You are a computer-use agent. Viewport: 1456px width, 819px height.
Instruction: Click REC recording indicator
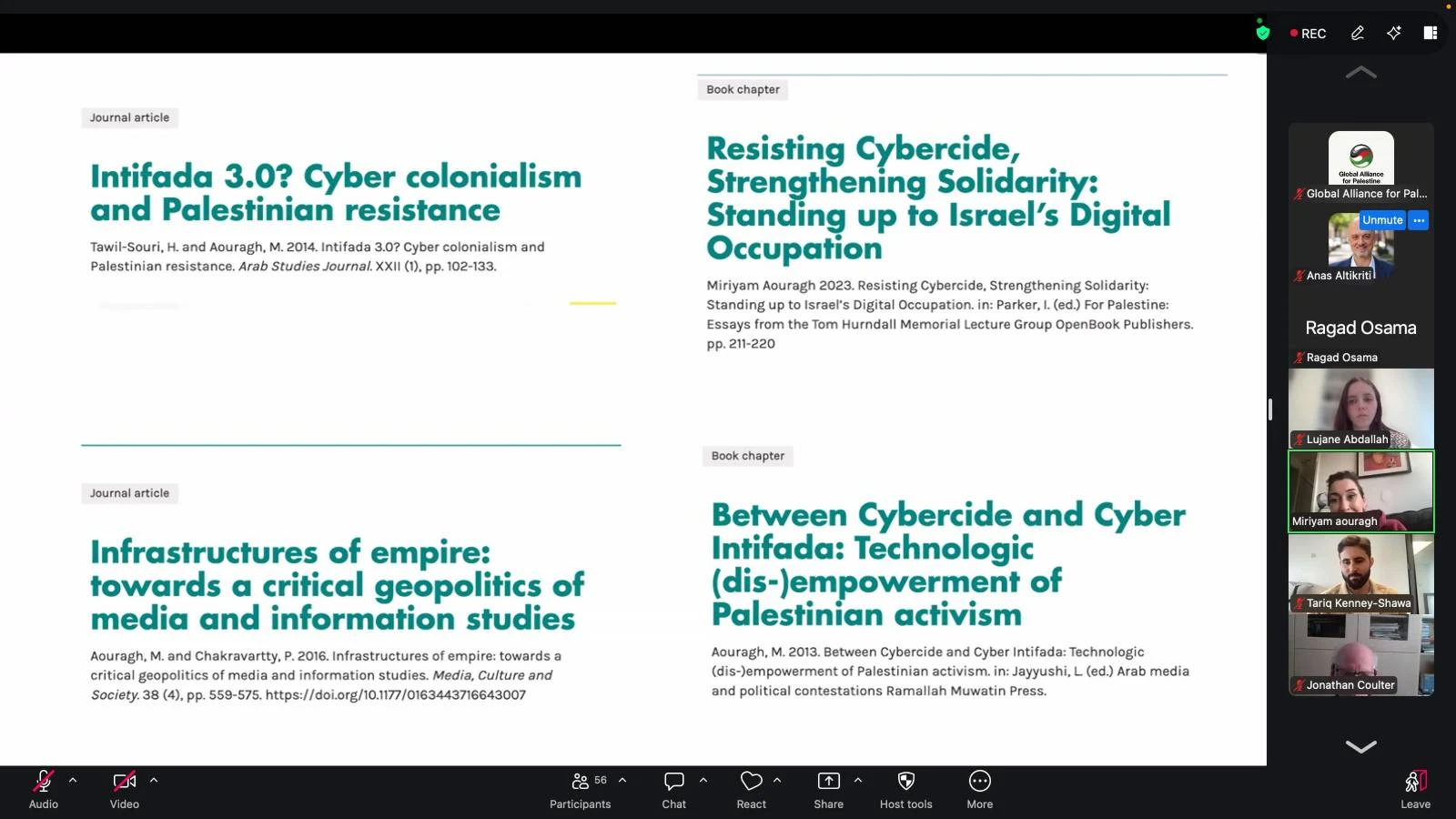click(1308, 34)
